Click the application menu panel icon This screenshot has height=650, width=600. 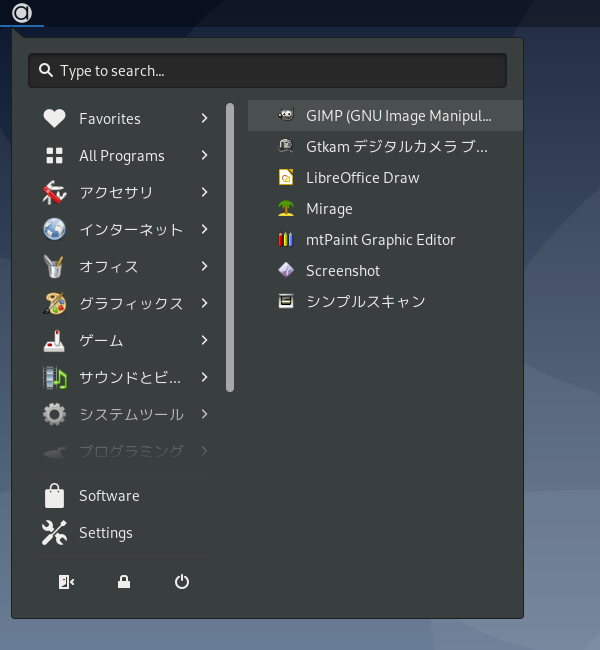point(22,12)
